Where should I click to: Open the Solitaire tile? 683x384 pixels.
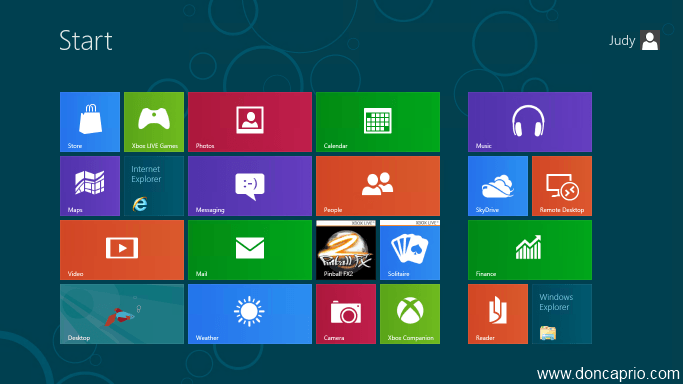click(x=410, y=250)
